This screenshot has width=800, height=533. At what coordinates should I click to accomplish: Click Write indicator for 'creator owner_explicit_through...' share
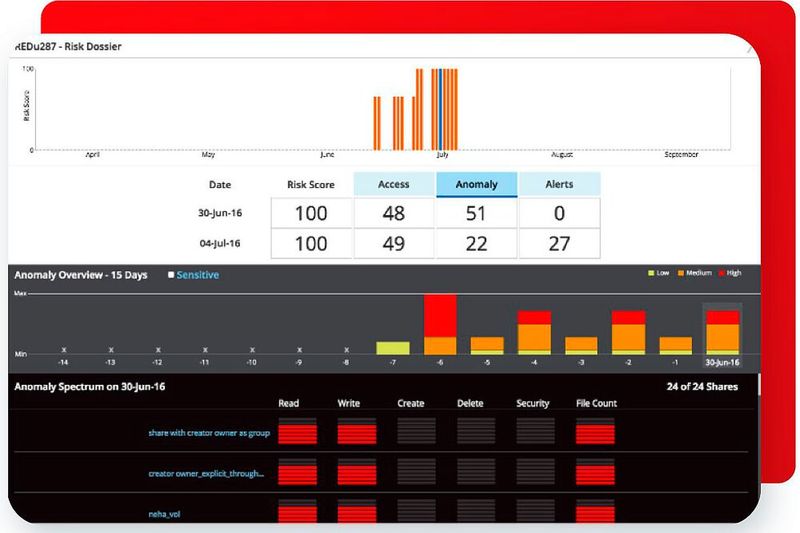357,472
